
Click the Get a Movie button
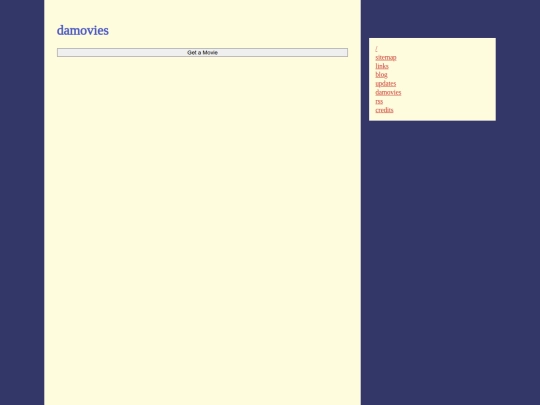(x=202, y=52)
